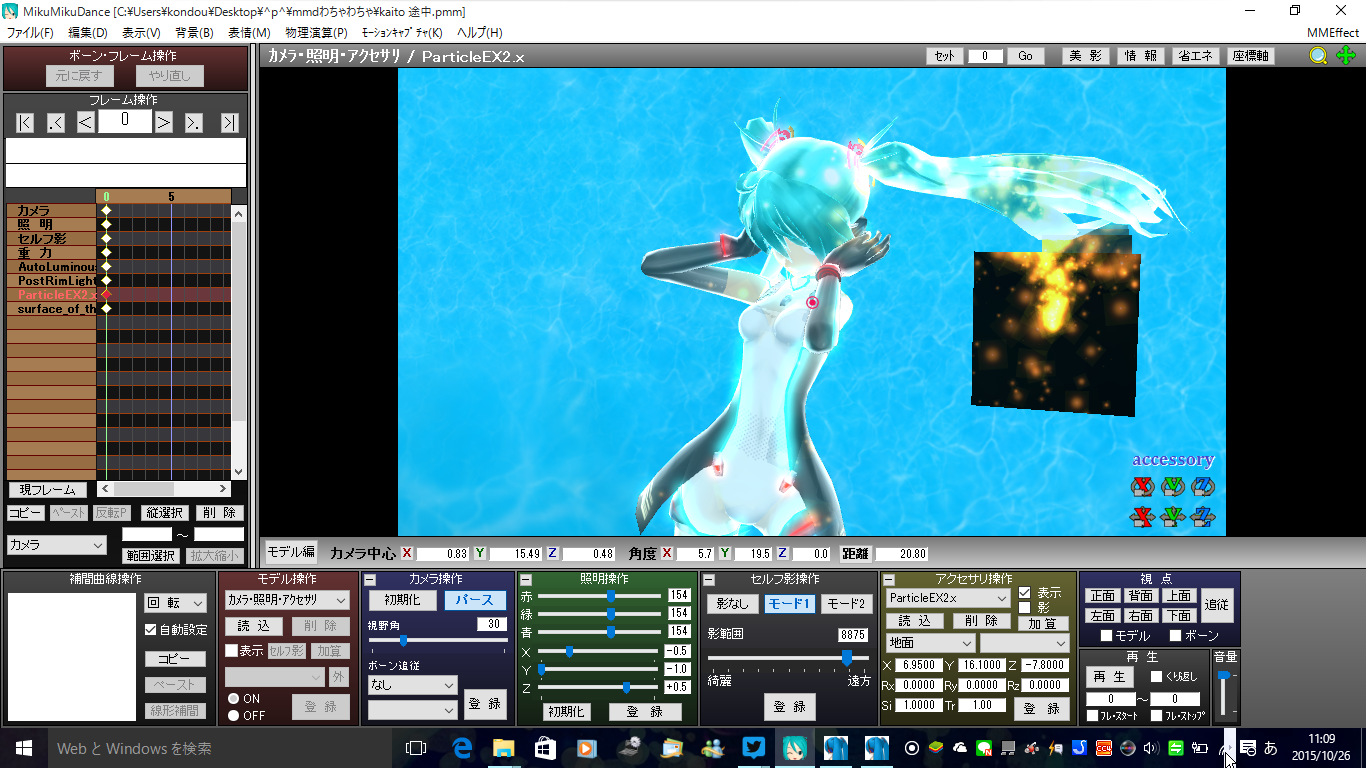Open File Explorer from the taskbar
Image resolution: width=1366 pixels, height=768 pixels.
coord(503,747)
